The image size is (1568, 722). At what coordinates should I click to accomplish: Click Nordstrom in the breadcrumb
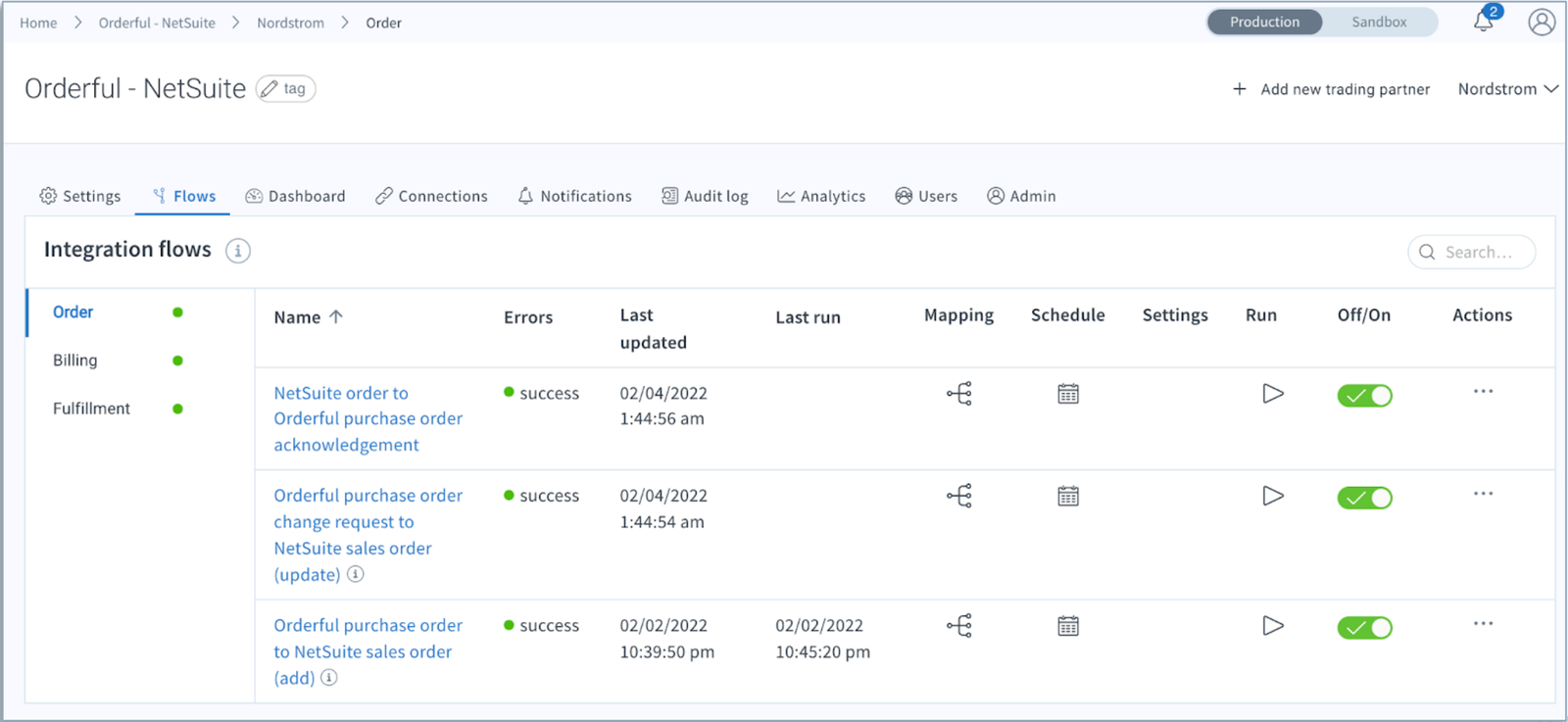coord(290,23)
